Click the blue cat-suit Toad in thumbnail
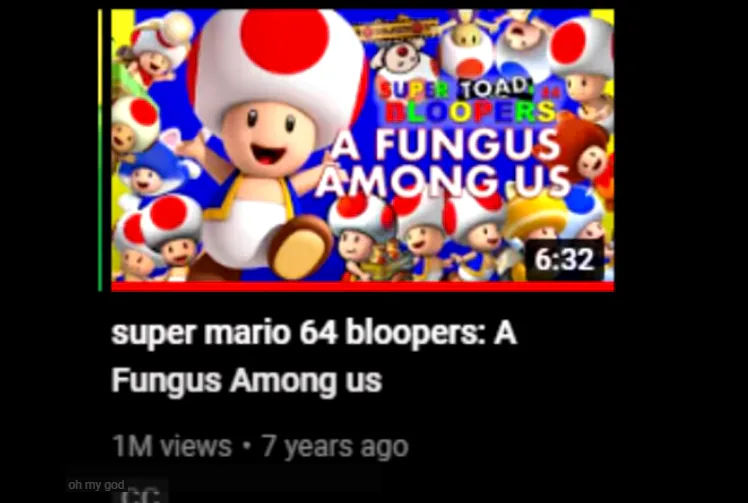The height and width of the screenshot is (503, 748). (x=155, y=167)
